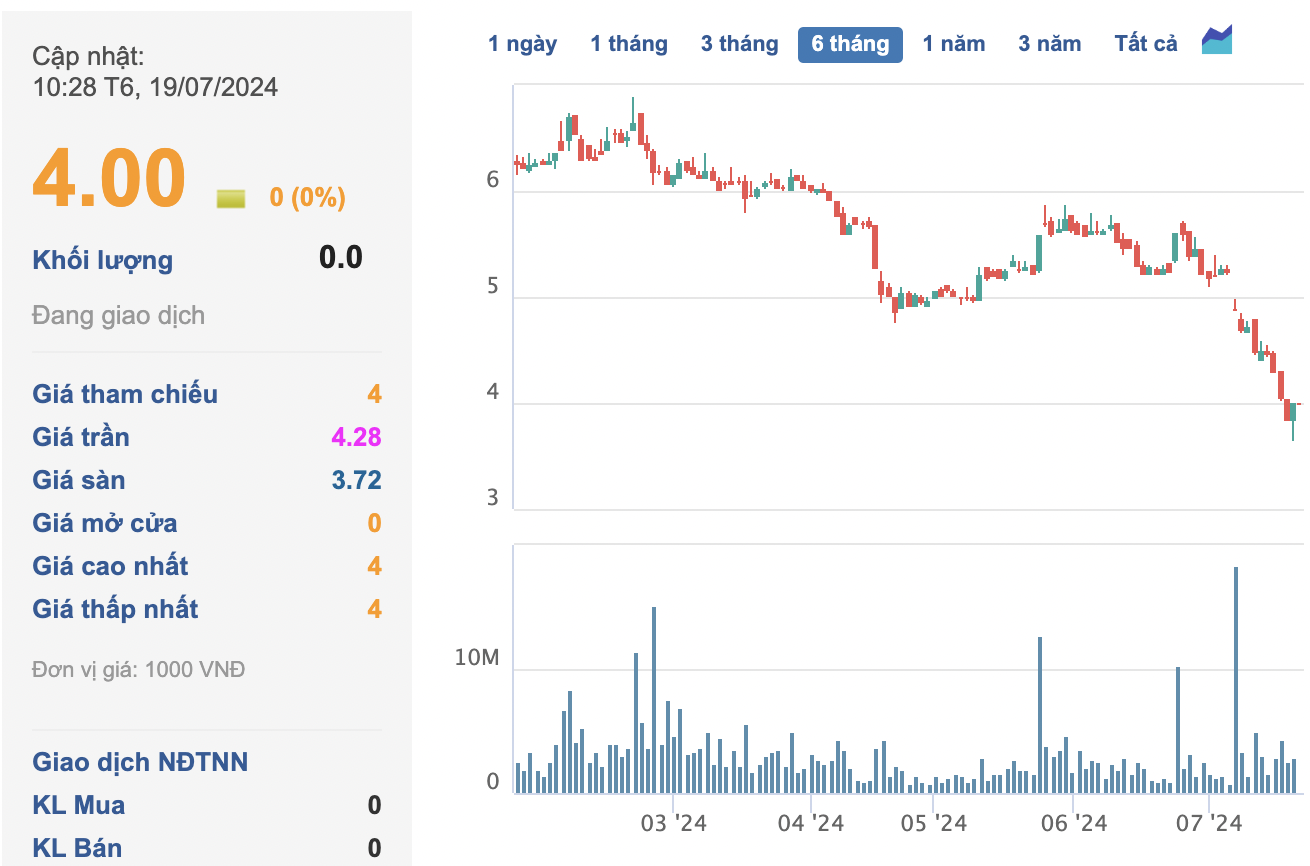This screenshot has height=866, width=1310.
Task: Click the tallest volume bar before 03 '24
Action: coord(654,700)
